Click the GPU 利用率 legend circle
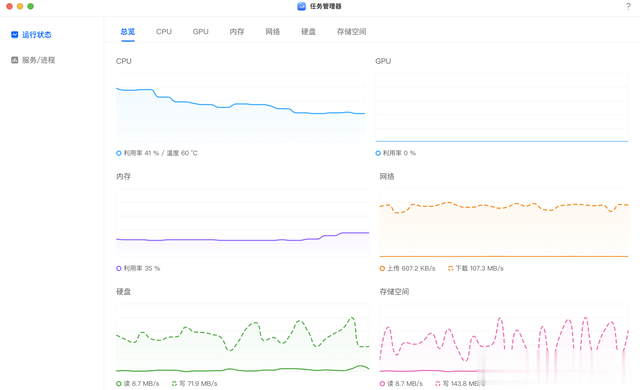The image size is (640, 390). pos(378,153)
